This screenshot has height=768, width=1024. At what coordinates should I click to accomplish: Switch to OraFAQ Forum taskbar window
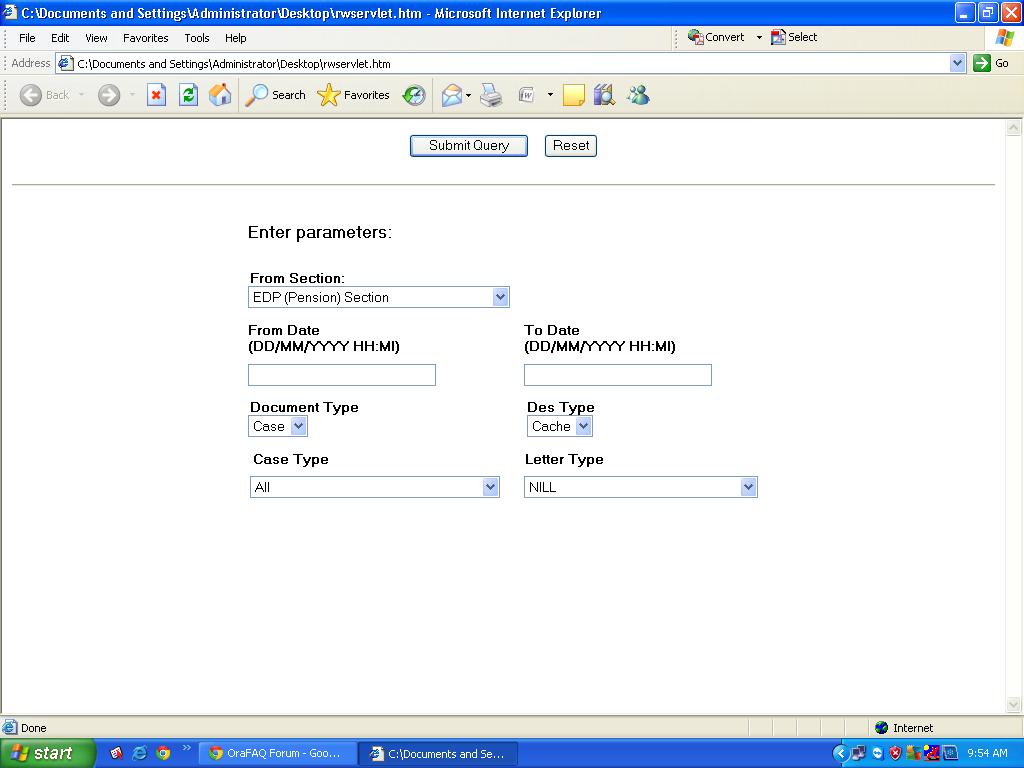(278, 754)
